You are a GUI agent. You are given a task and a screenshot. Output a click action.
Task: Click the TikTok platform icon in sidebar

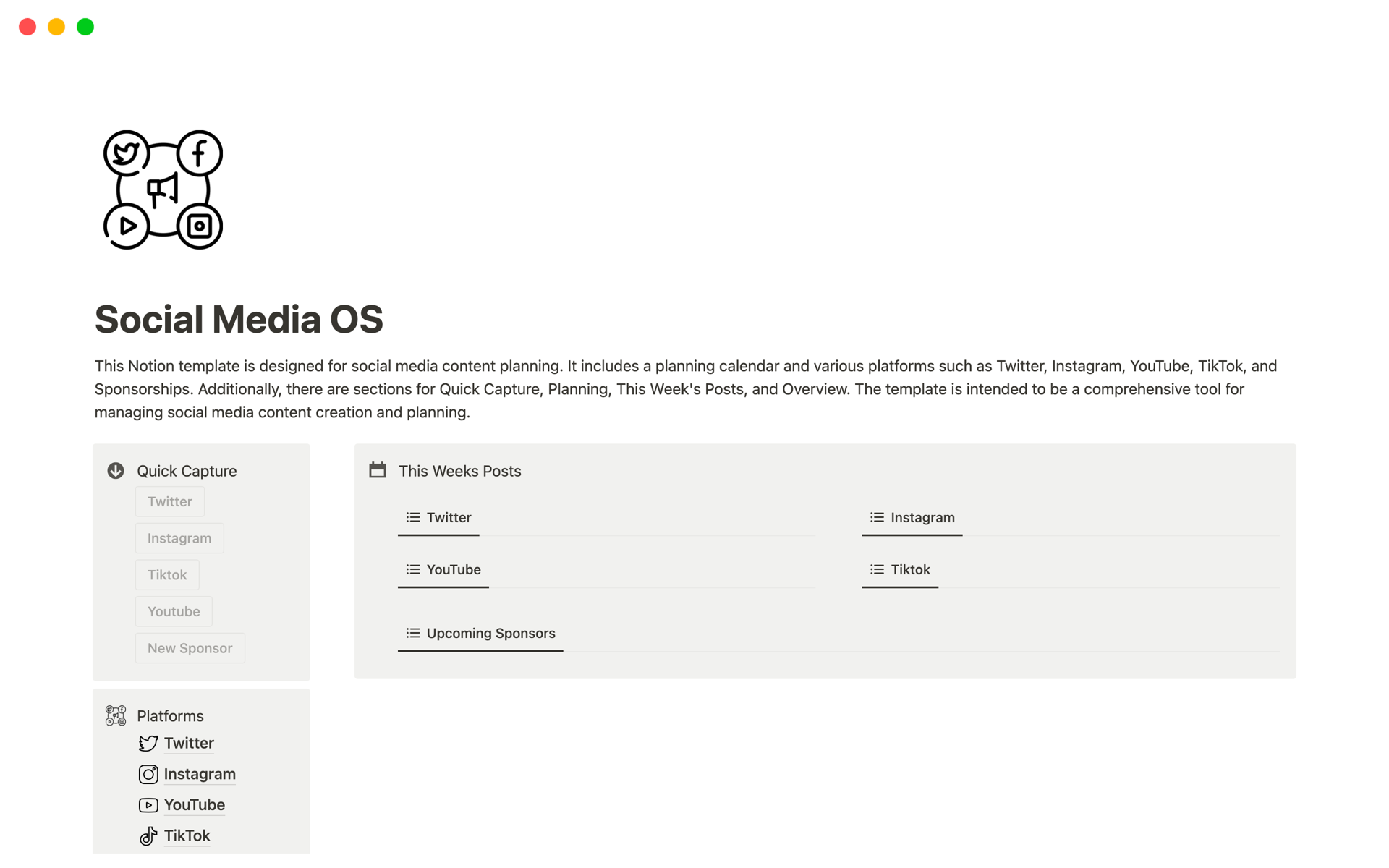tap(148, 835)
